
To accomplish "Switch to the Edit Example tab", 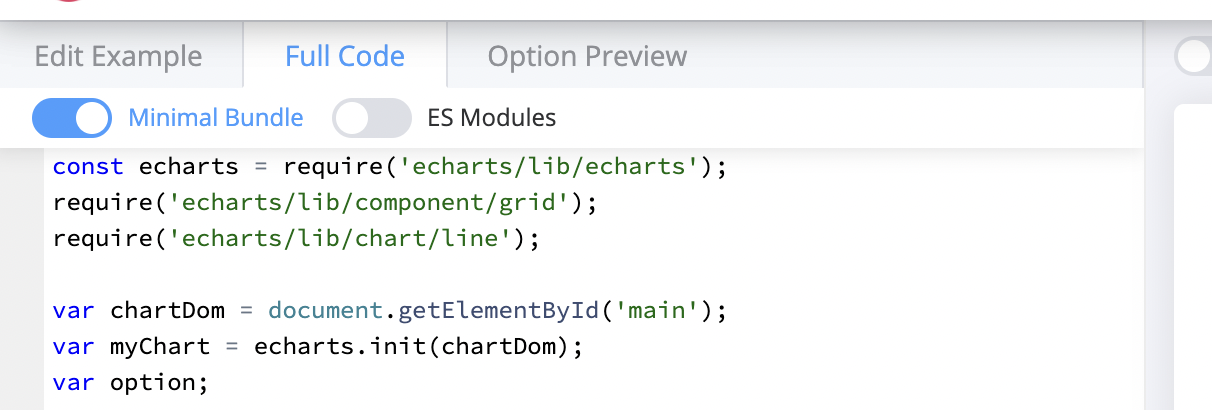I will [118, 56].
